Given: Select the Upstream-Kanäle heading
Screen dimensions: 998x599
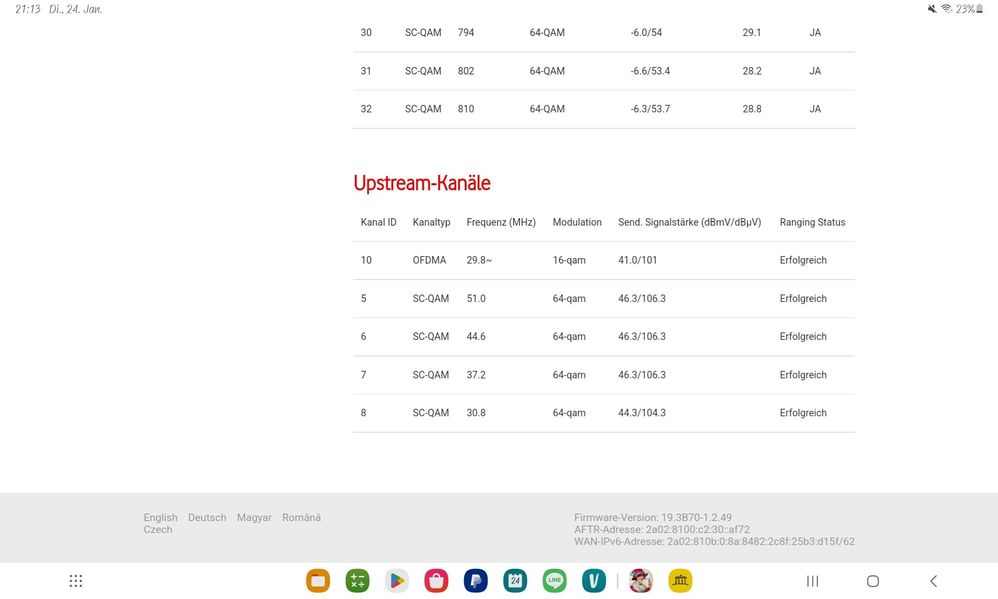Looking at the screenshot, I should click(422, 183).
